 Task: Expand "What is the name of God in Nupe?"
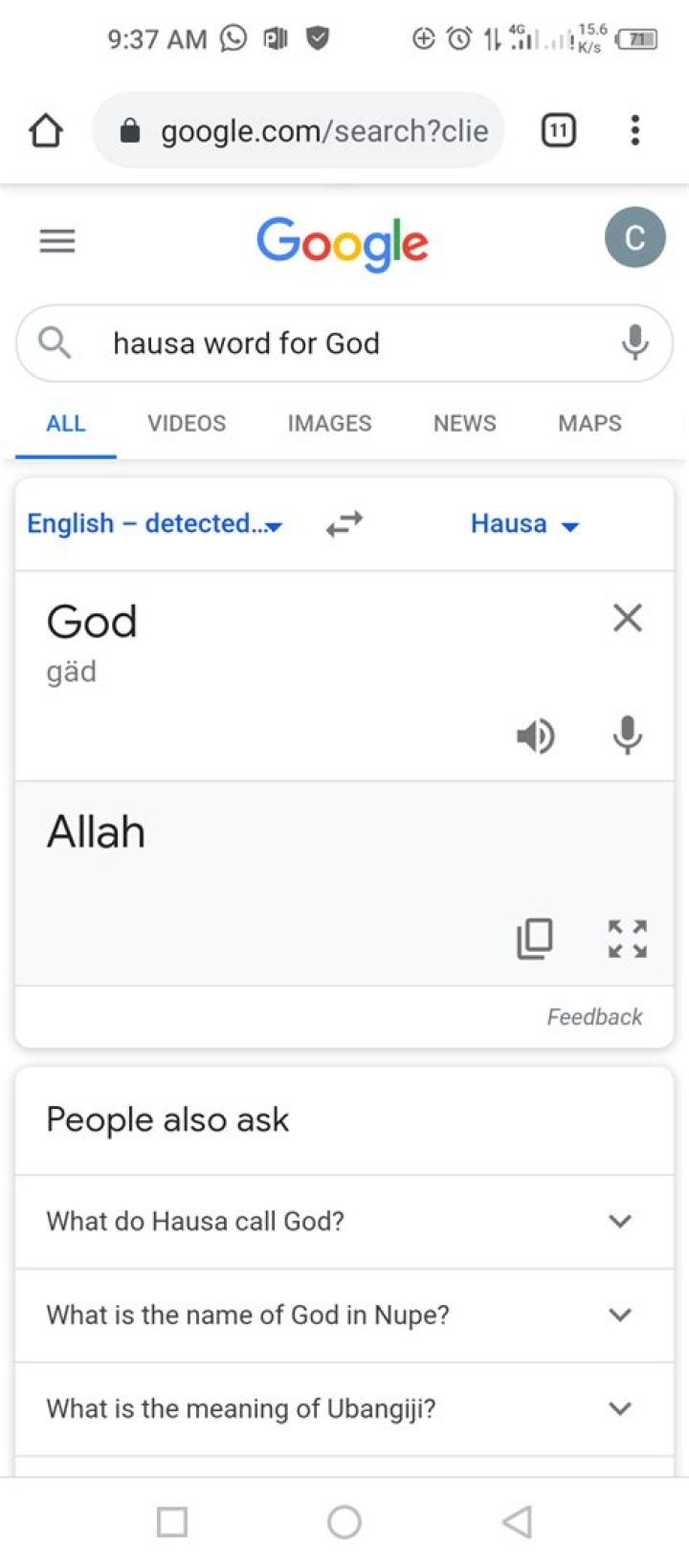(344, 1315)
